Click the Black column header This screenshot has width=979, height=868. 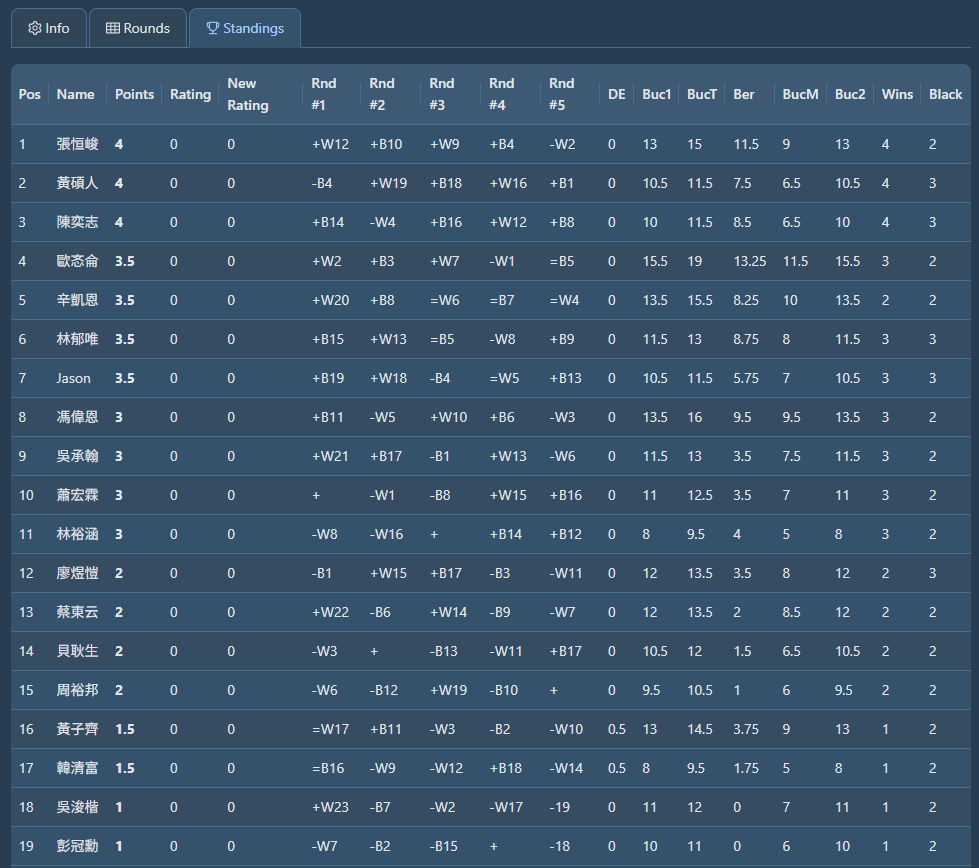click(x=945, y=94)
